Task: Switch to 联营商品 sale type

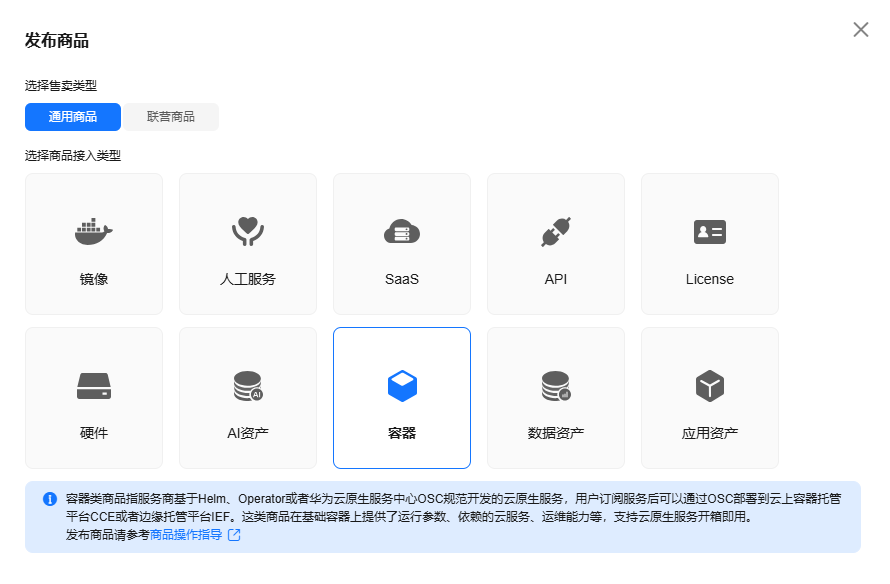Action: pyautogui.click(x=171, y=117)
